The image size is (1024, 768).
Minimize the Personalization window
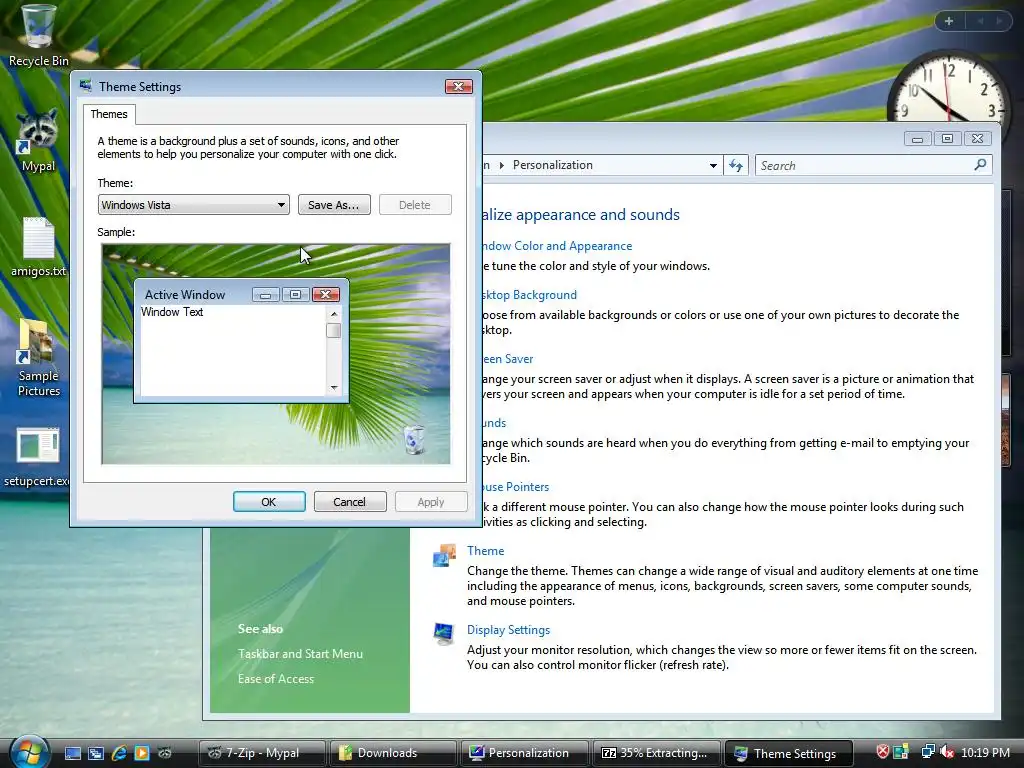point(917,138)
